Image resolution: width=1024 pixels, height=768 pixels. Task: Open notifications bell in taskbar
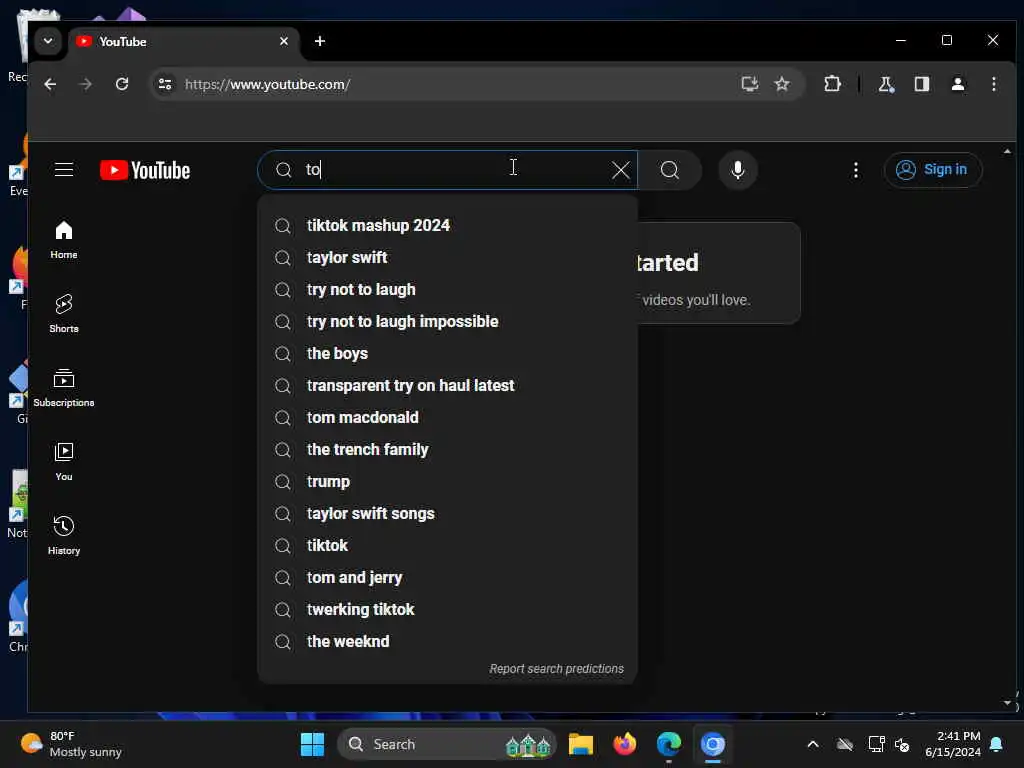point(996,744)
